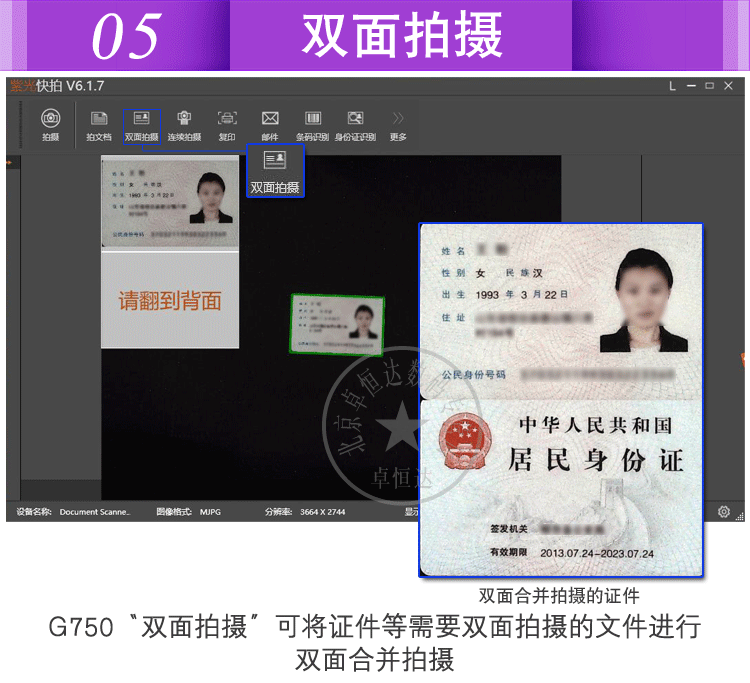The image size is (750, 683).
Task: Click the settings gear in the status bar
Action: (724, 512)
